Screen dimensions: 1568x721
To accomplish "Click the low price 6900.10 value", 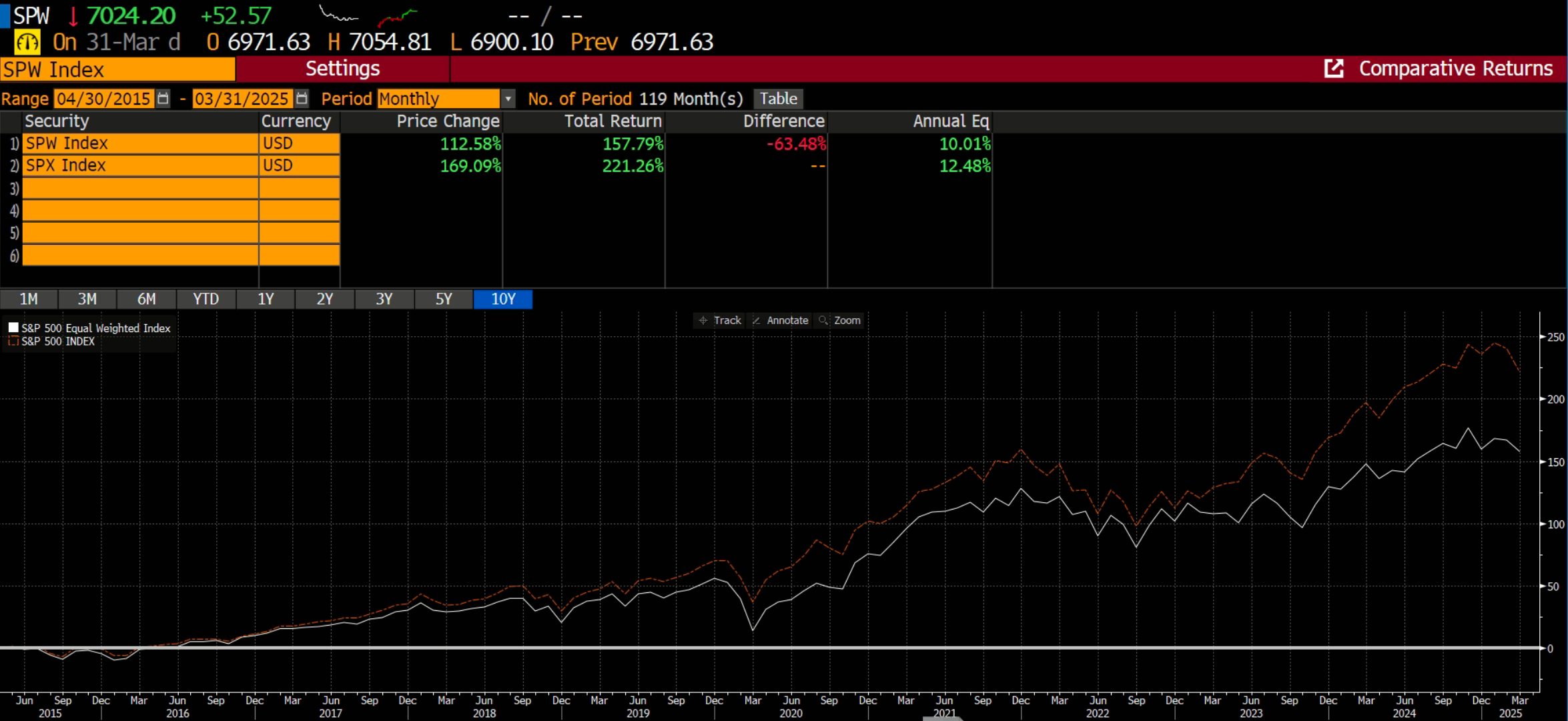I will [x=512, y=43].
